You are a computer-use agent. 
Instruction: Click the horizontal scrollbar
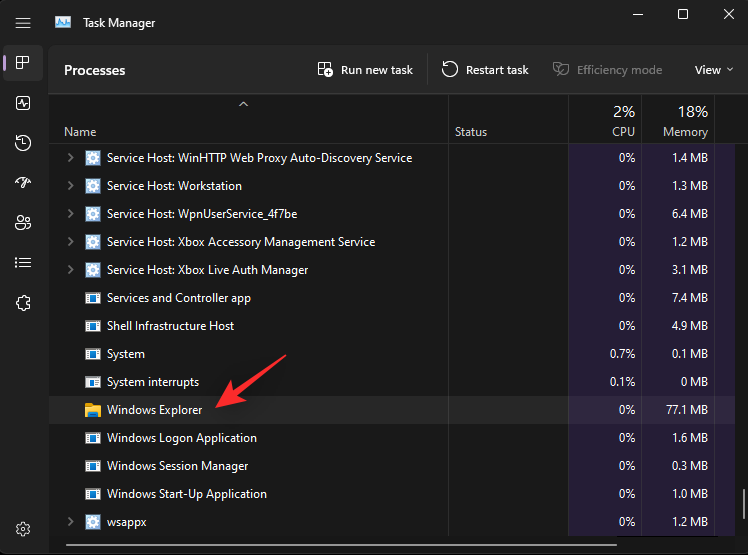coord(341,545)
